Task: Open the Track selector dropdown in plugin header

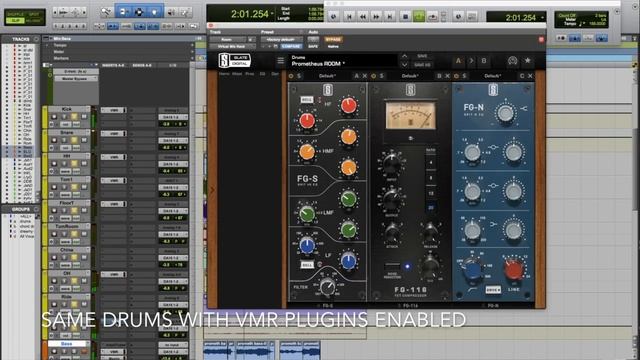Action: pos(229,40)
